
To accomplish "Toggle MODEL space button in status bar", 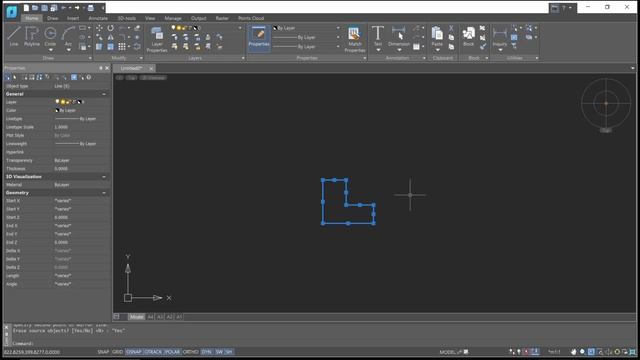I will pos(448,352).
